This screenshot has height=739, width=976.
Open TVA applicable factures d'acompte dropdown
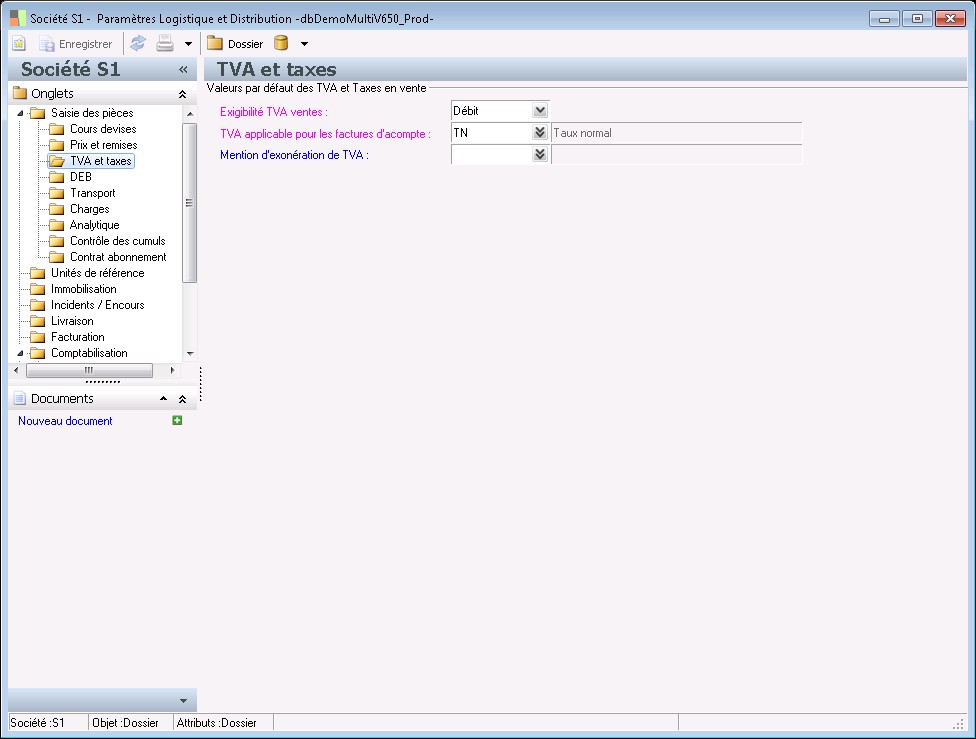pos(540,133)
